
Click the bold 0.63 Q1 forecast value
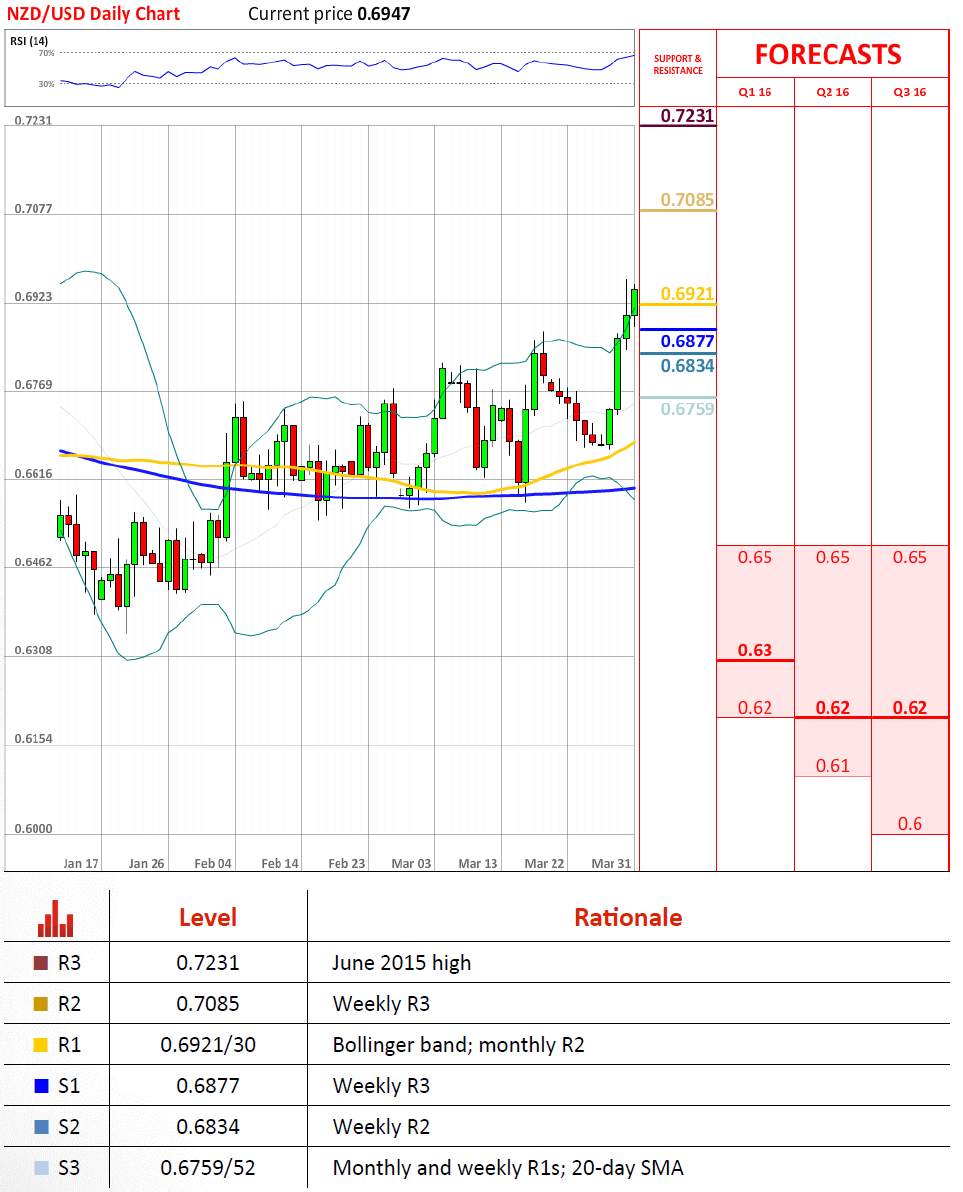pyautogui.click(x=755, y=651)
